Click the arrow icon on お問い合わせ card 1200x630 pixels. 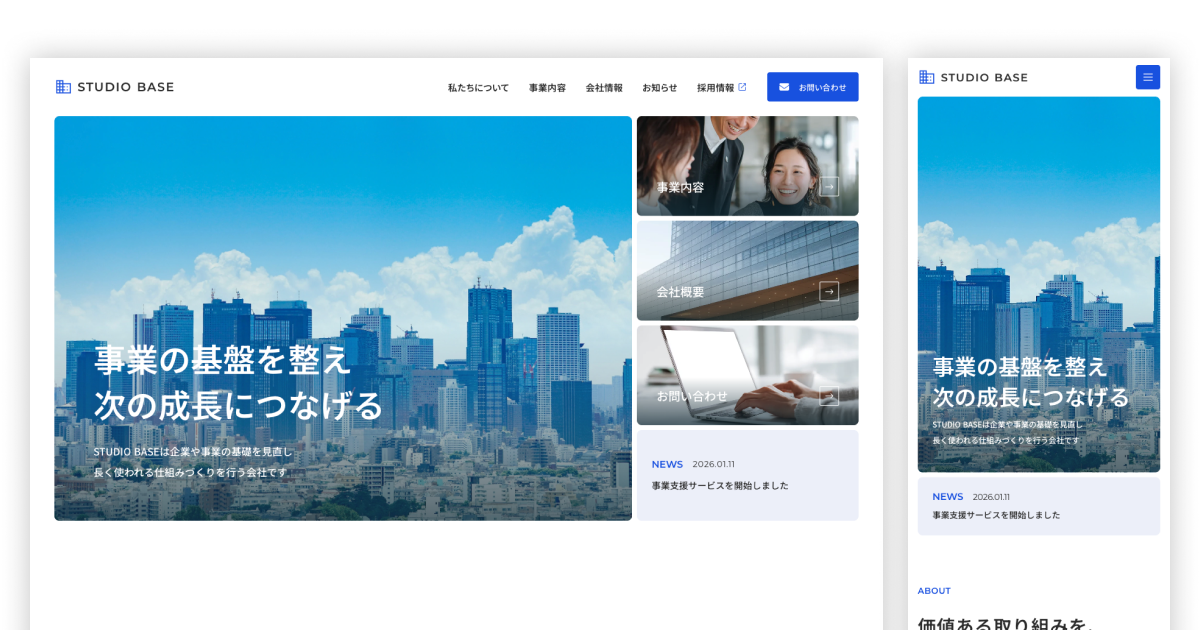click(830, 396)
